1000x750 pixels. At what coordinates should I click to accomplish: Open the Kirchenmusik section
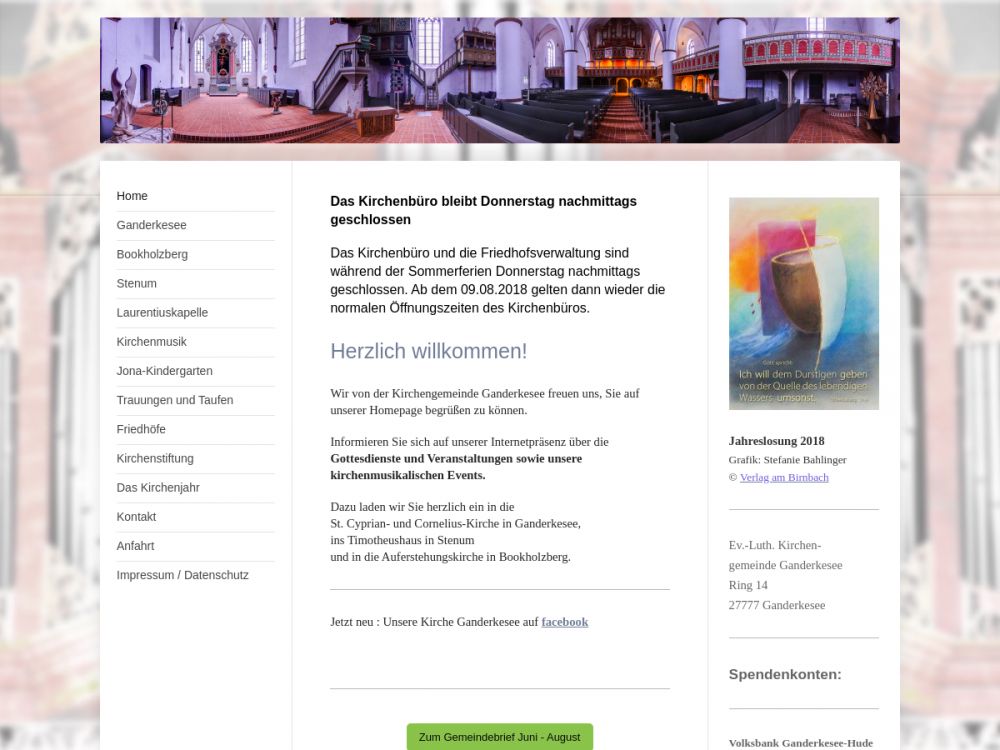pyautogui.click(x=151, y=341)
